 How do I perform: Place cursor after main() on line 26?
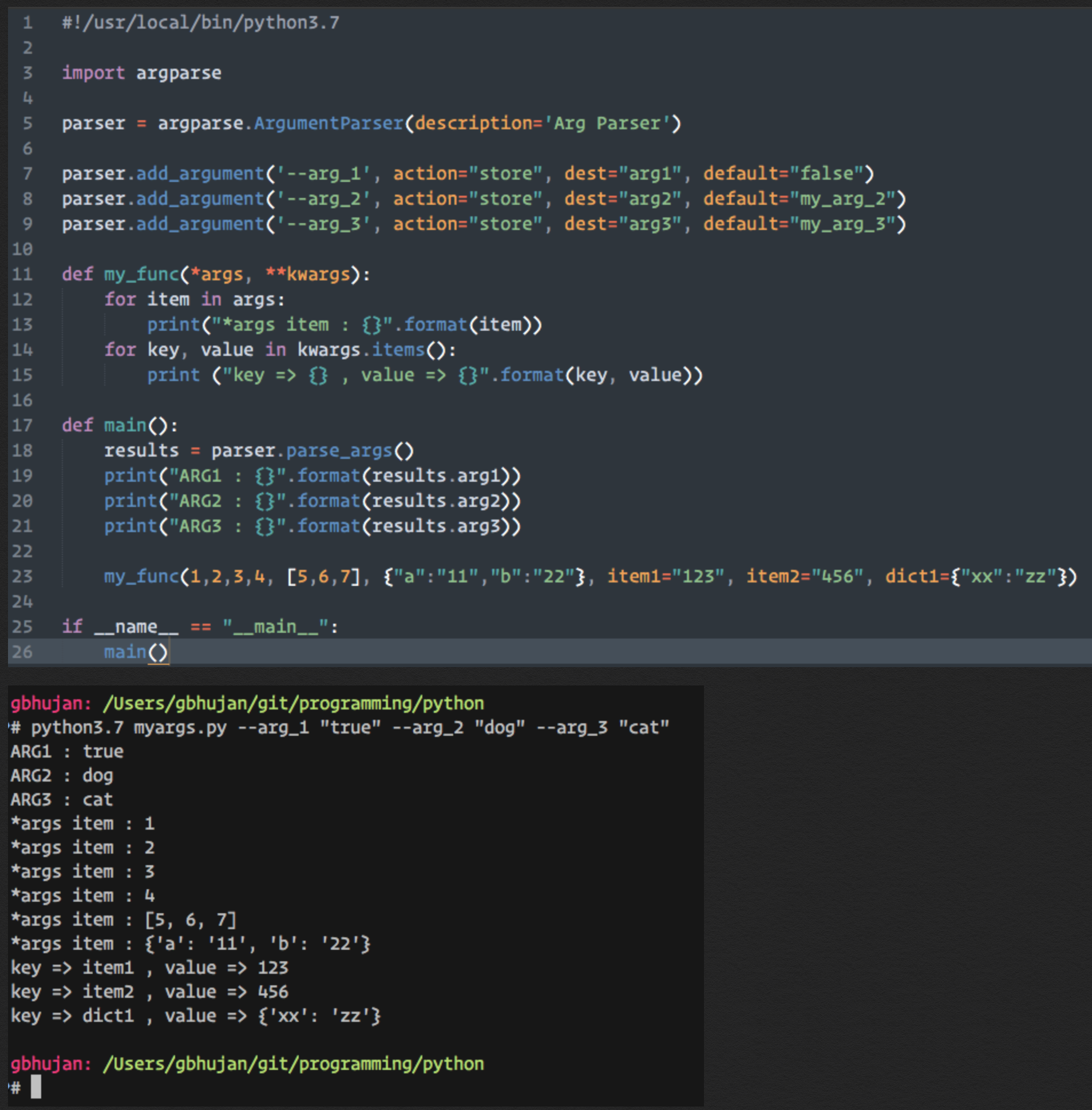[x=169, y=652]
